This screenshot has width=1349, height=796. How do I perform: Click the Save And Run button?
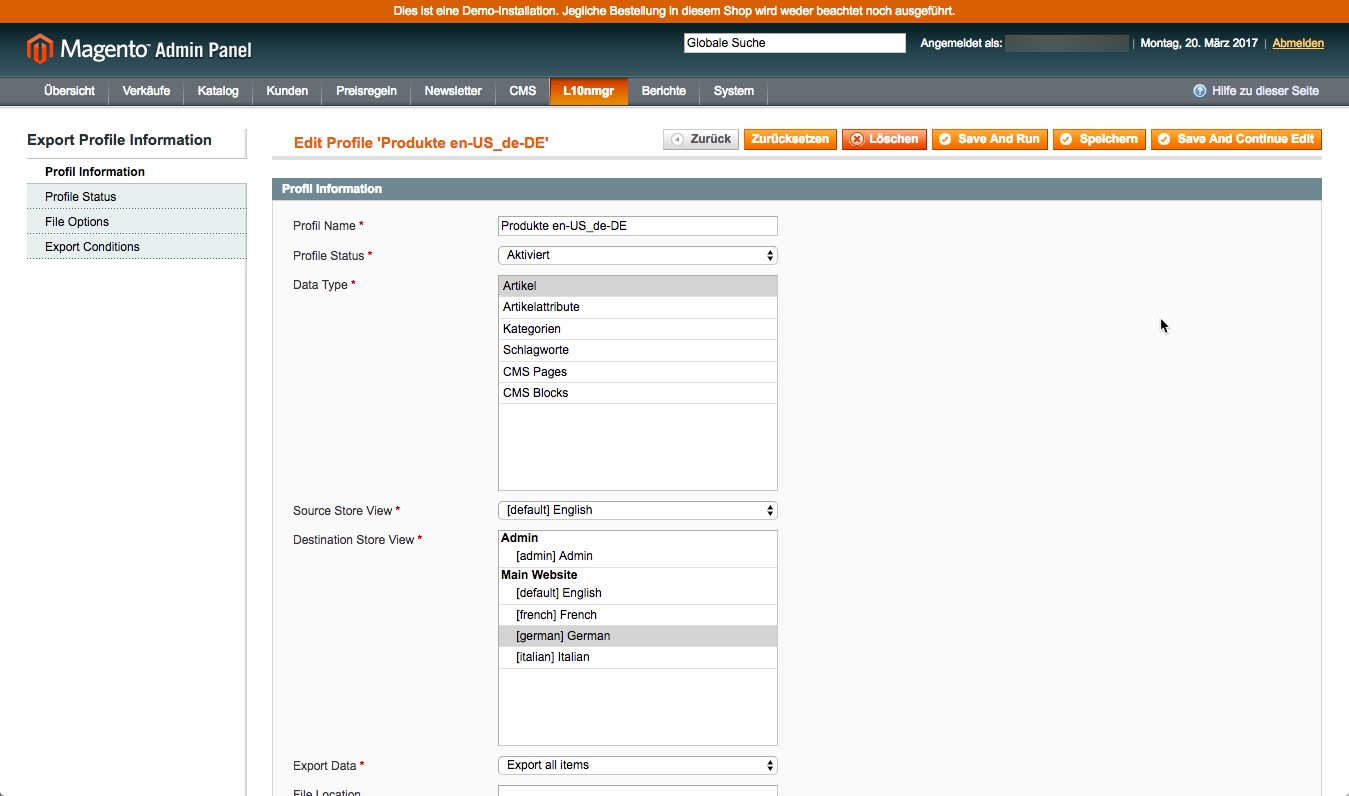pos(990,139)
